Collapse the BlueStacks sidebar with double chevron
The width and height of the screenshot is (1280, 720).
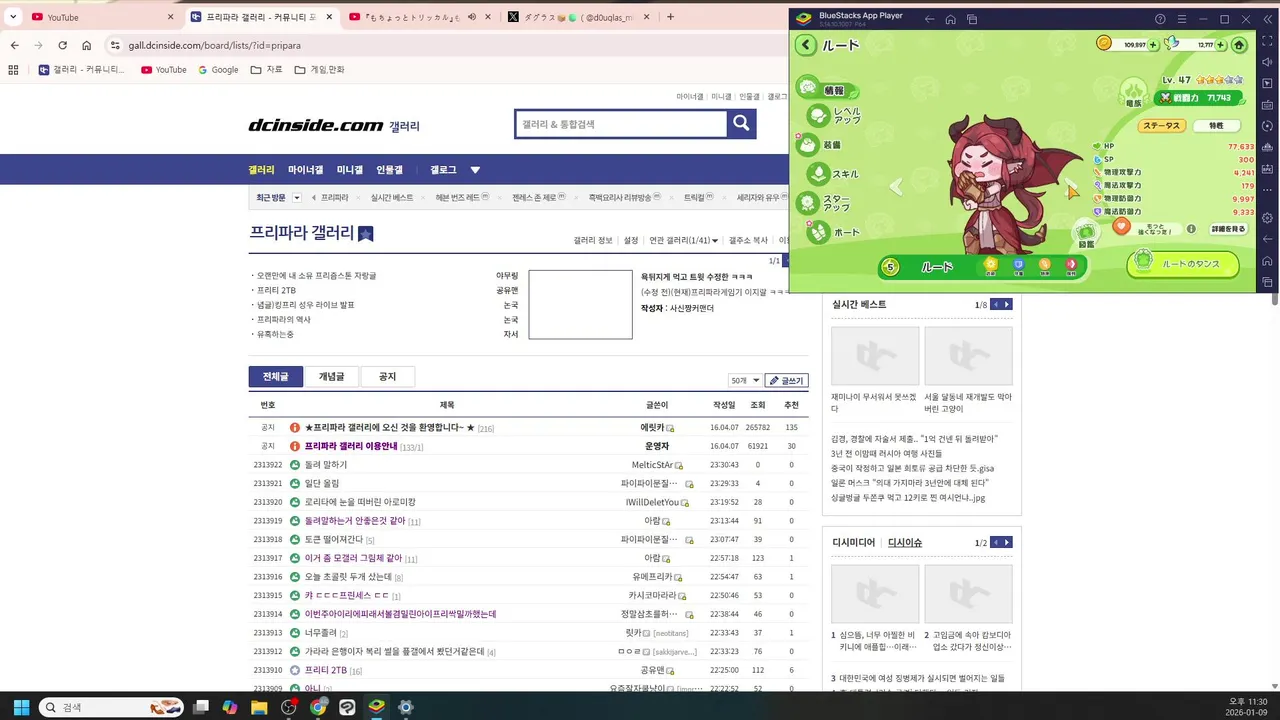click(1268, 19)
